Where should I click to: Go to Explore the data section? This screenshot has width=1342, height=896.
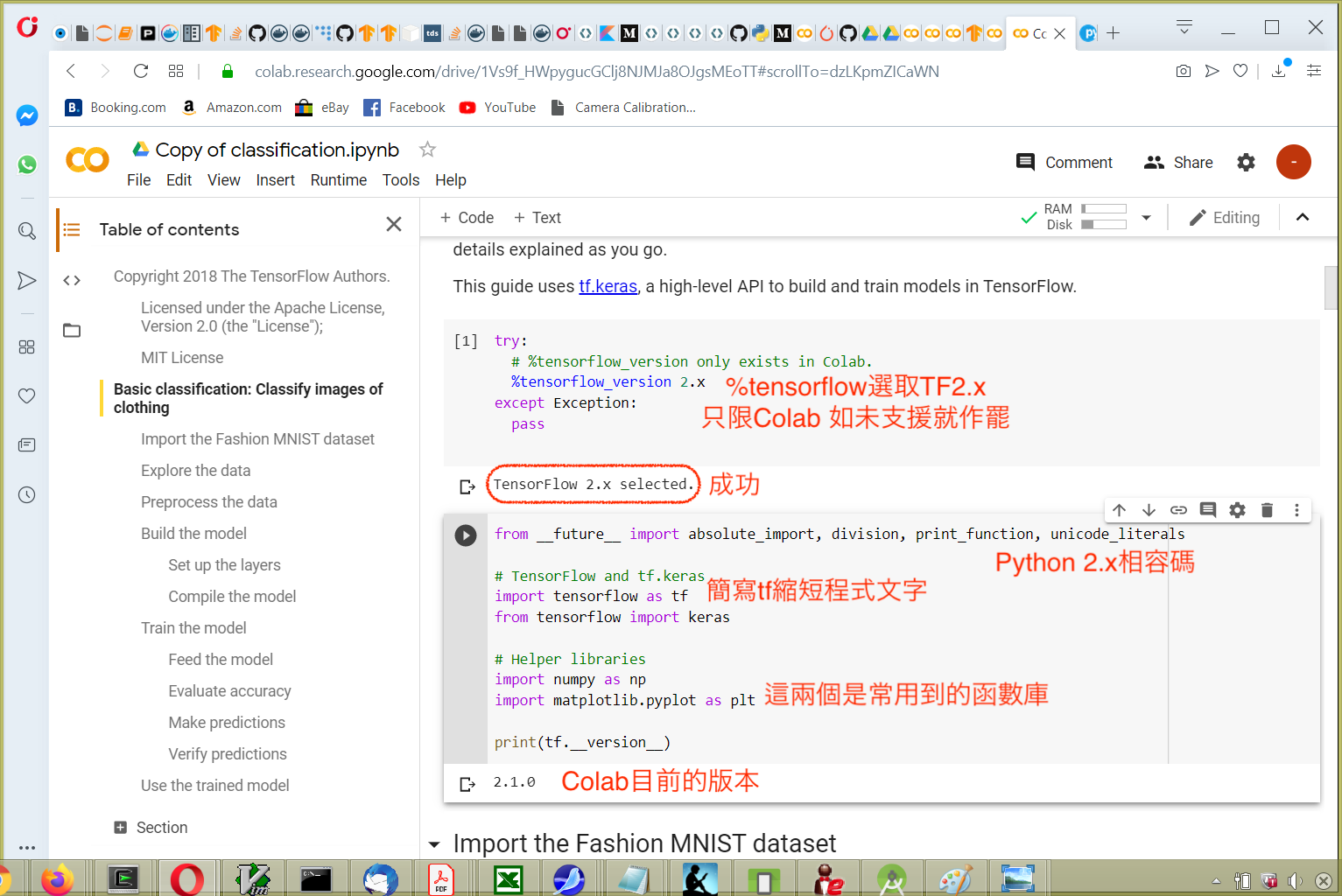195,470
